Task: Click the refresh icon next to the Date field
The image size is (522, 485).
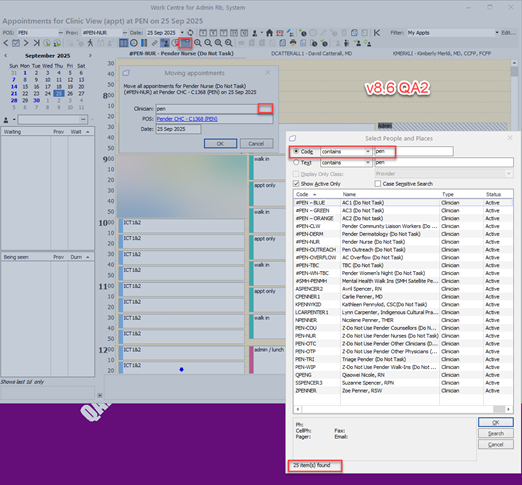Action: pyautogui.click(x=190, y=33)
